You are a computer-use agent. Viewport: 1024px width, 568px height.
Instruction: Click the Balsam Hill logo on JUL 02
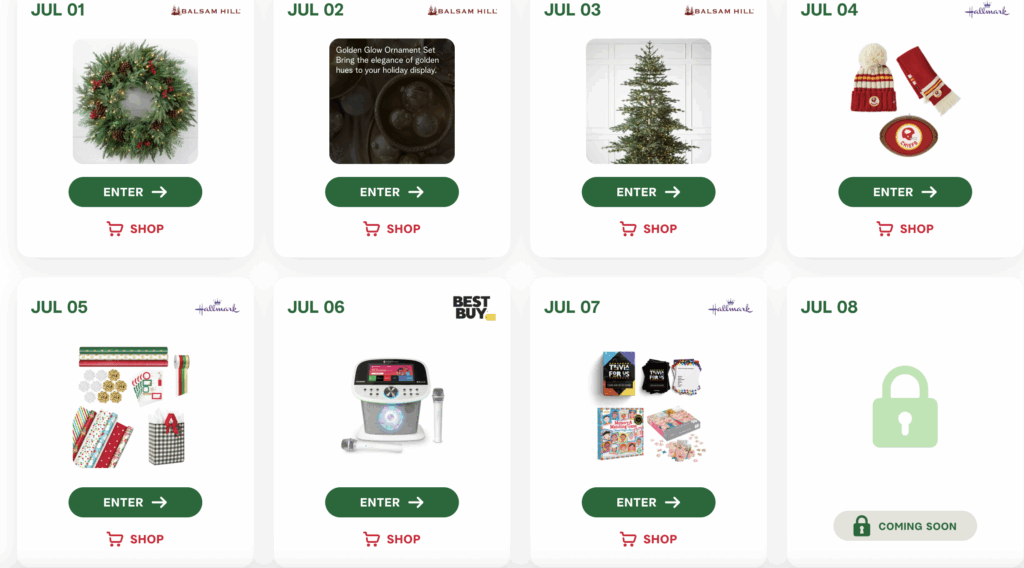[462, 10]
